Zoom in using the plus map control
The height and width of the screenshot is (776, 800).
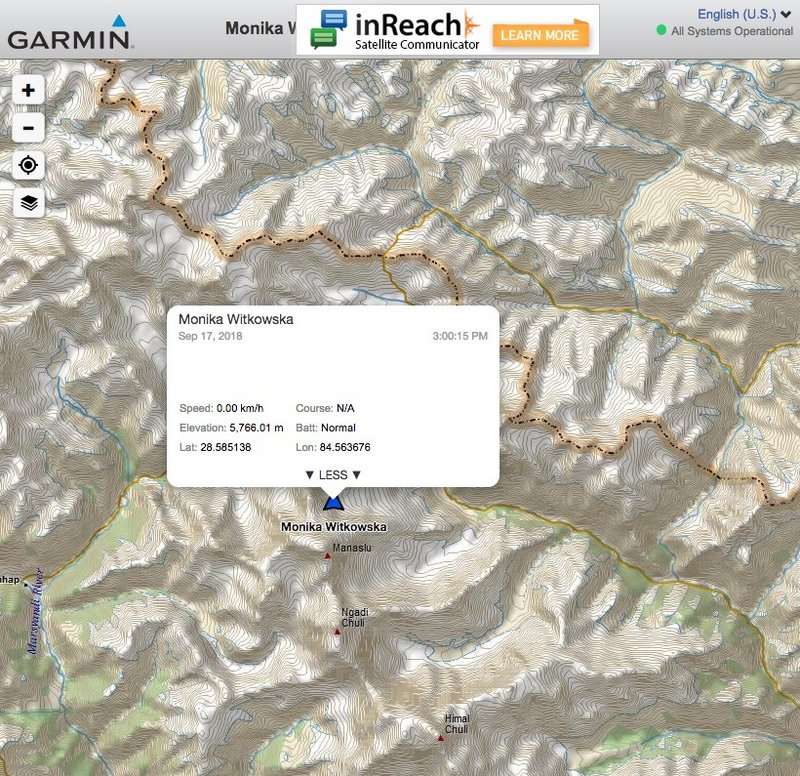[x=27, y=90]
